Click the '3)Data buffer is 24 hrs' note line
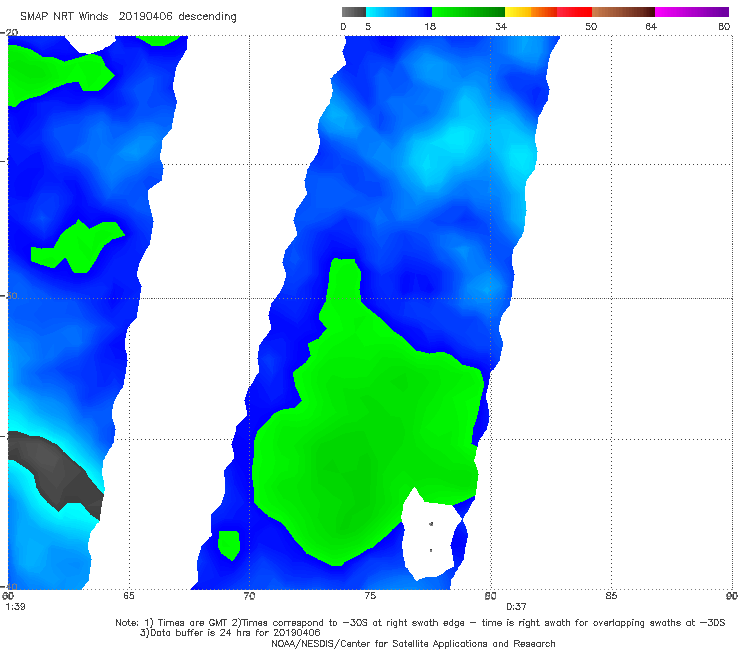 point(230,633)
